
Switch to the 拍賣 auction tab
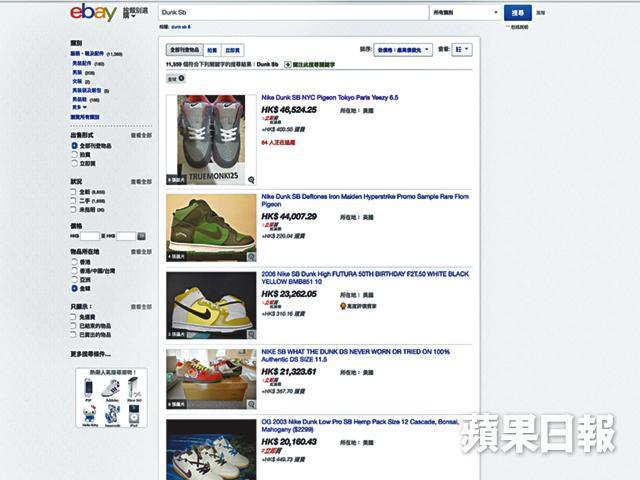[212, 50]
